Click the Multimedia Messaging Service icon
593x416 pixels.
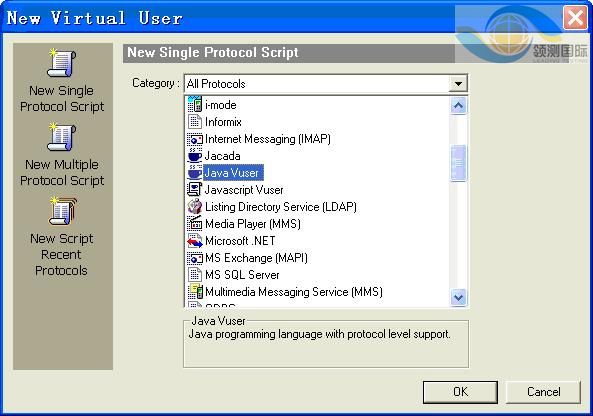(x=195, y=291)
